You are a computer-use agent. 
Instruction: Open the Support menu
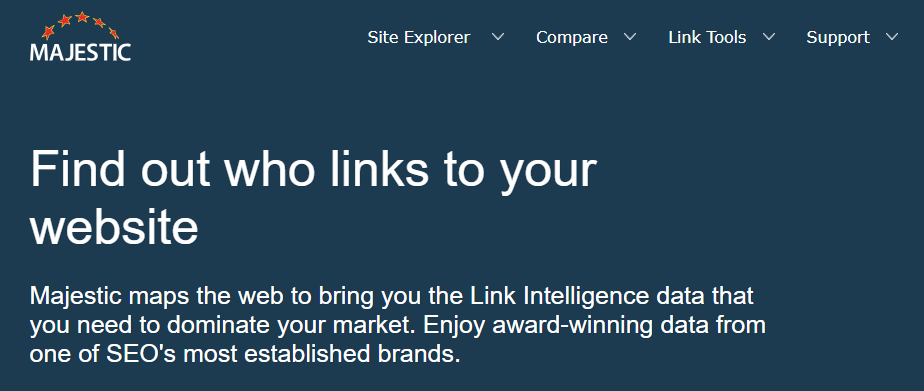coord(837,37)
